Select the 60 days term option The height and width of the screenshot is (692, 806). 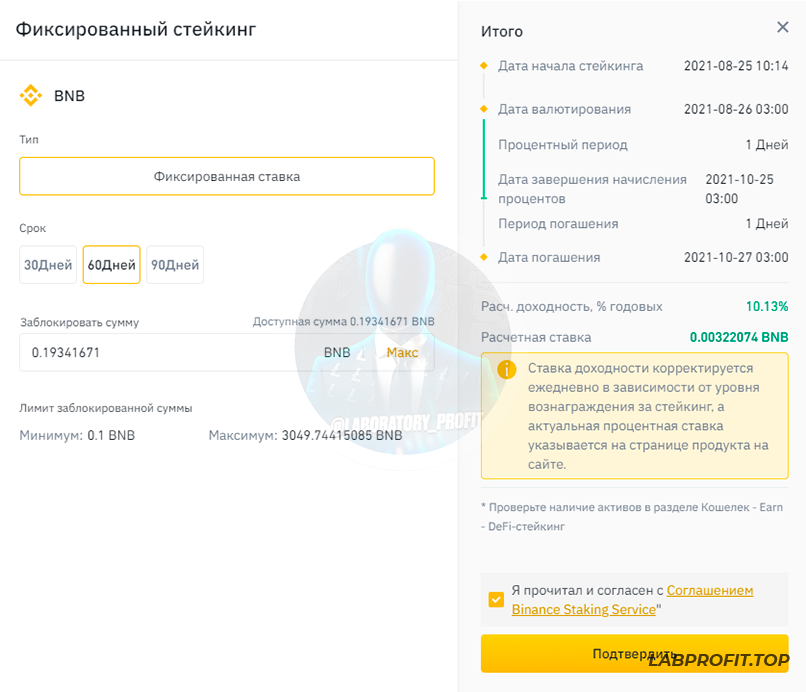pyautogui.click(x=111, y=265)
